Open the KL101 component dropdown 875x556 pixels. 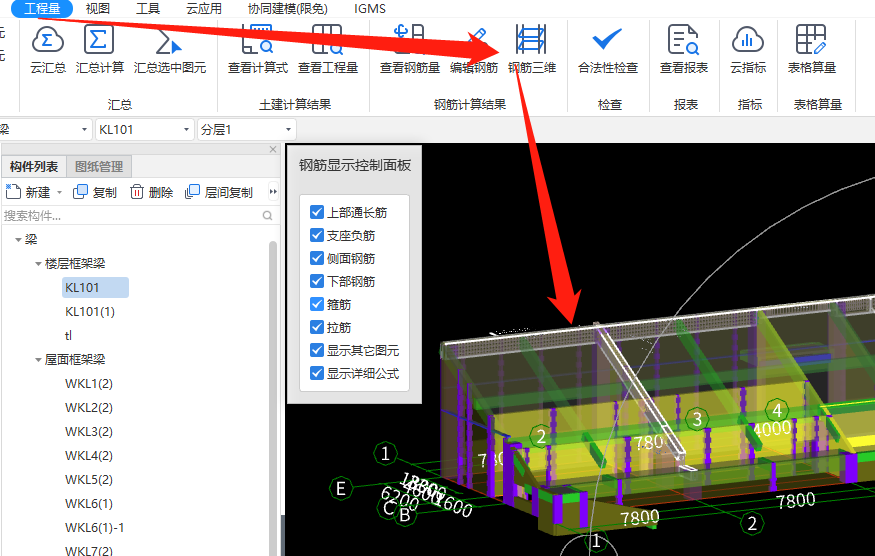(145, 130)
